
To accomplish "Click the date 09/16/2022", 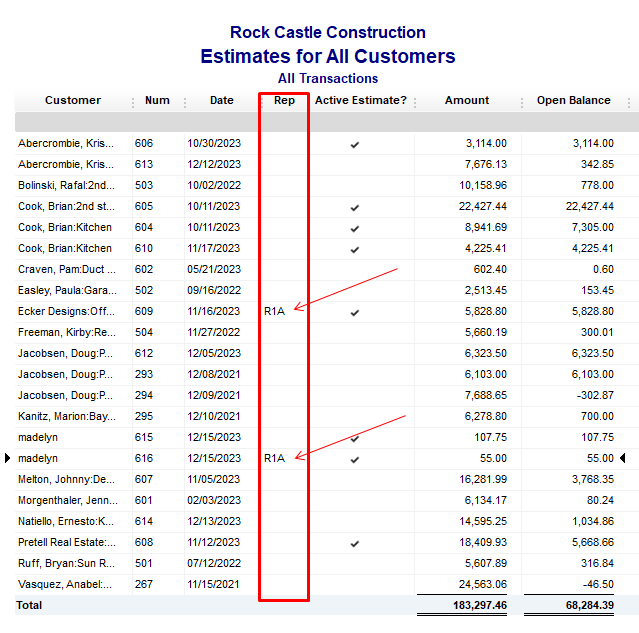I will pyautogui.click(x=214, y=290).
